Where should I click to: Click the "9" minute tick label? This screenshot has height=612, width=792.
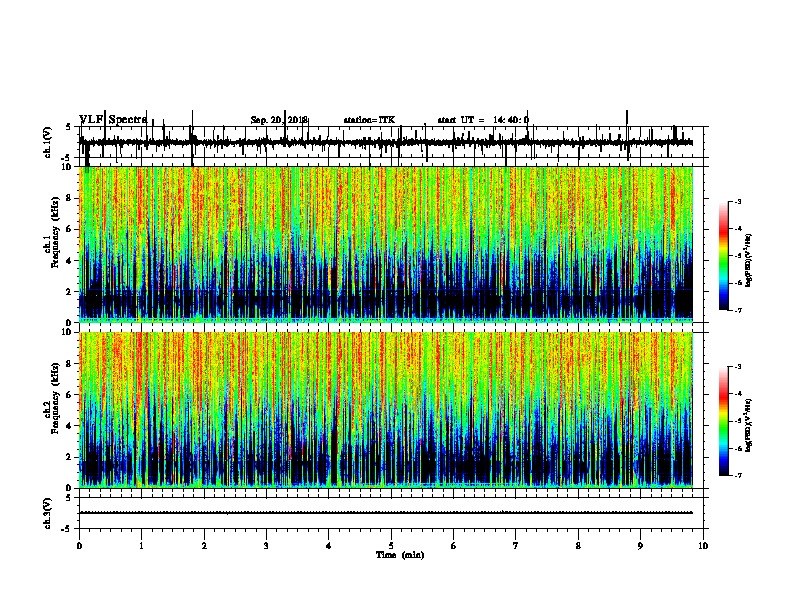point(640,546)
